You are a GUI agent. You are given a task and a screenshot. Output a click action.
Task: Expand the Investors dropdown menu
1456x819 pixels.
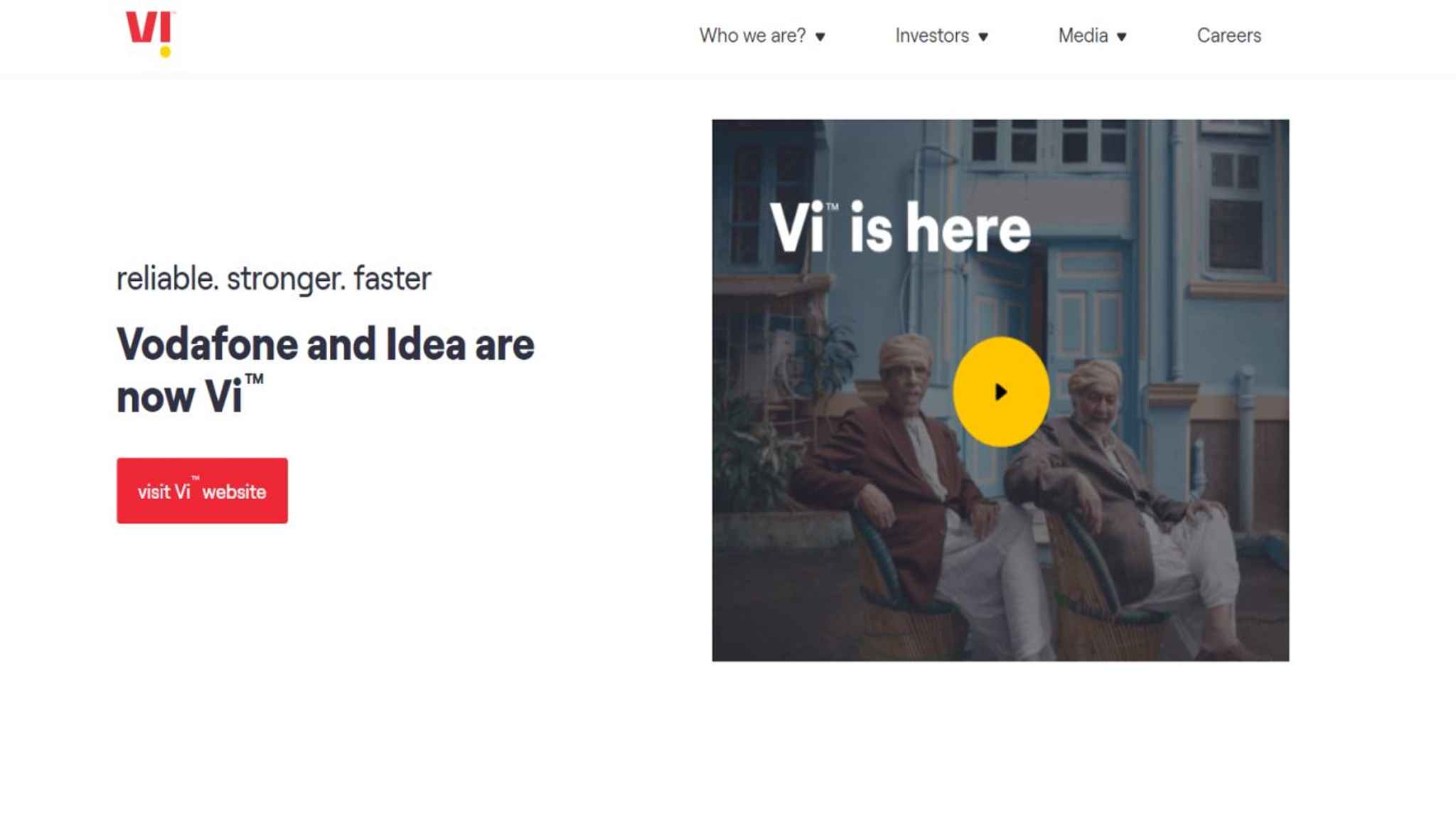pos(985,36)
